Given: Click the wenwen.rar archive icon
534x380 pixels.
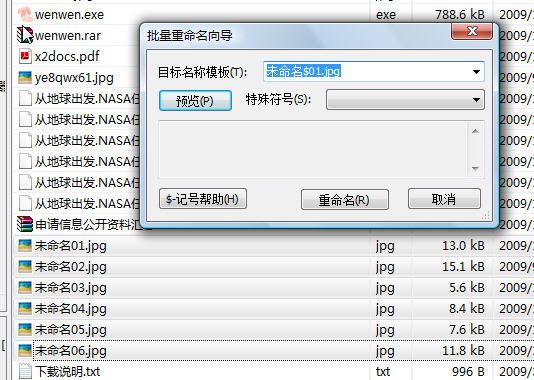Looking at the screenshot, I should point(25,35).
